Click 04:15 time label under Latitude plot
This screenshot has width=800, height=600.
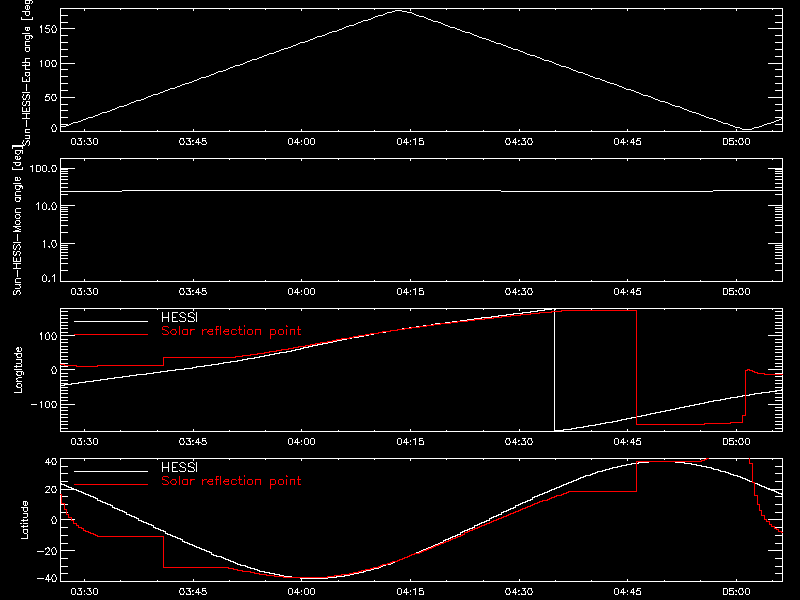[410, 591]
